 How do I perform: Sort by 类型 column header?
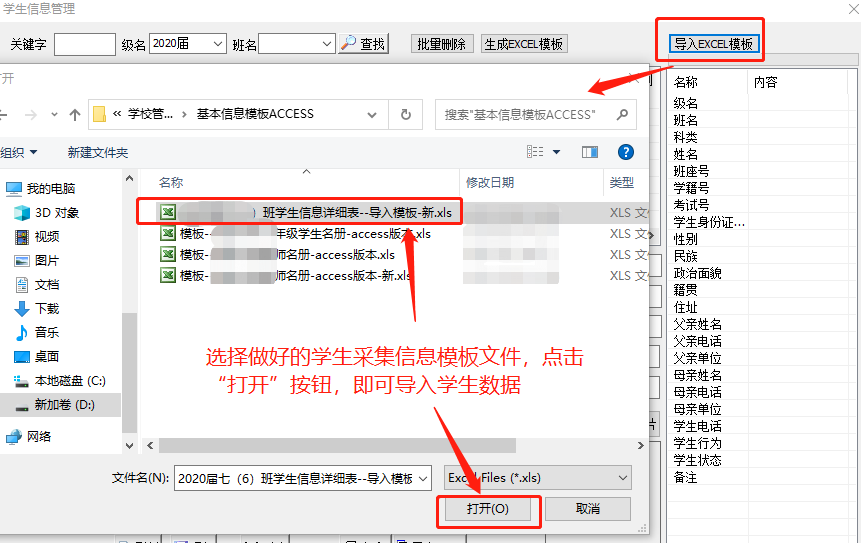tap(622, 182)
